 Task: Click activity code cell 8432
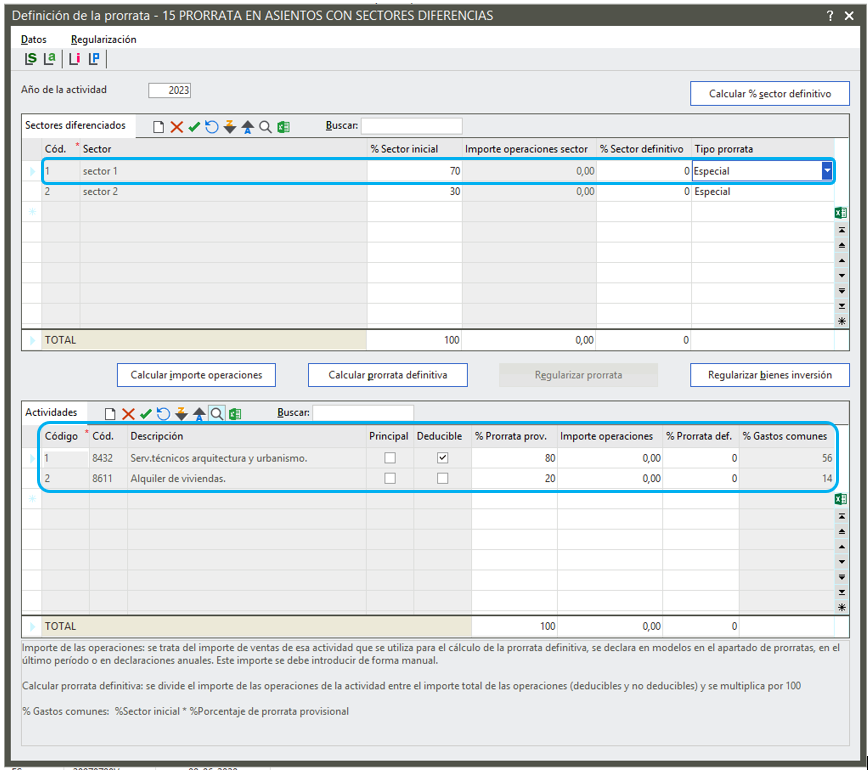click(108, 458)
